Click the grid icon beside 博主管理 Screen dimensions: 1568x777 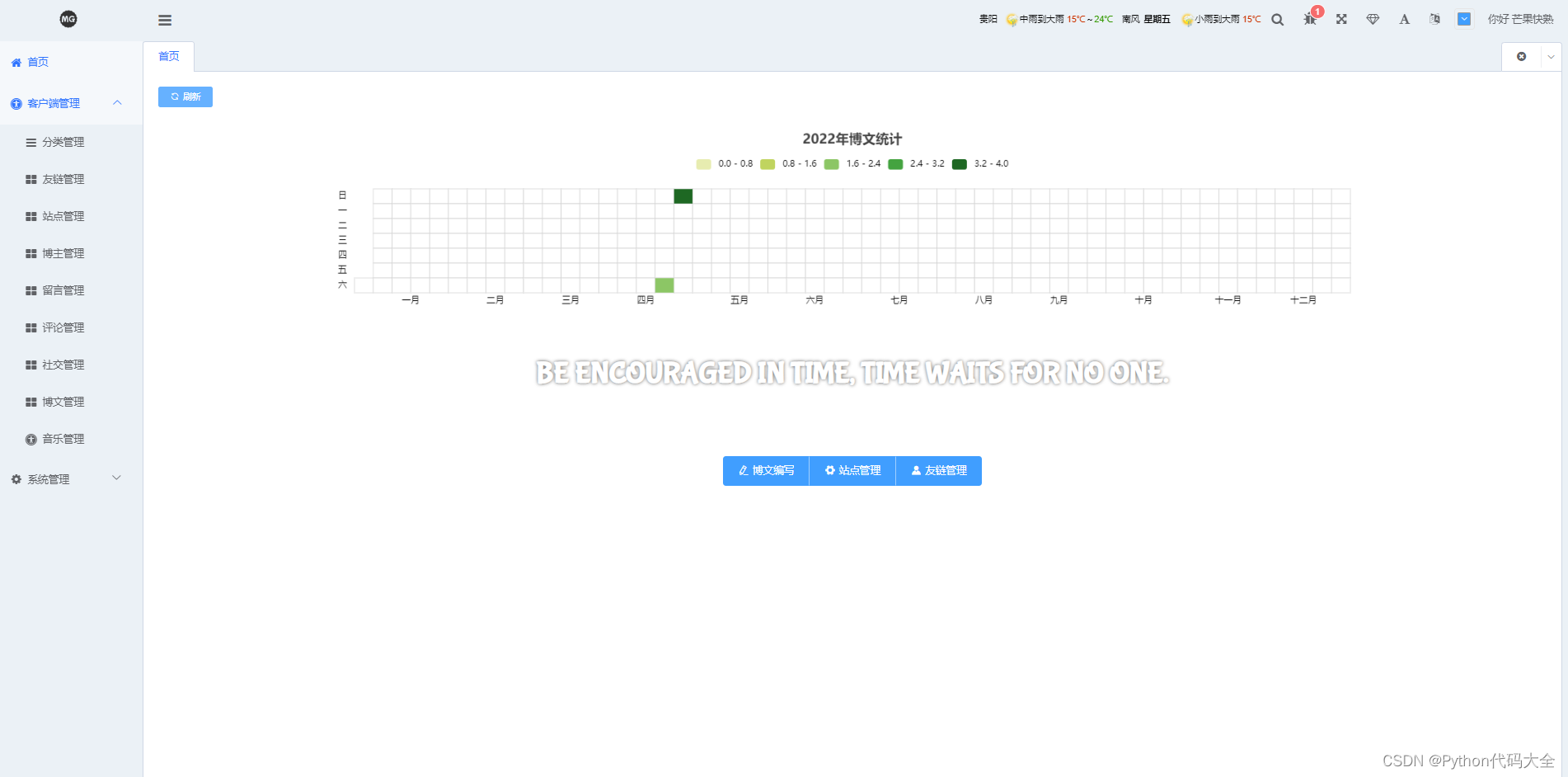[x=31, y=254]
